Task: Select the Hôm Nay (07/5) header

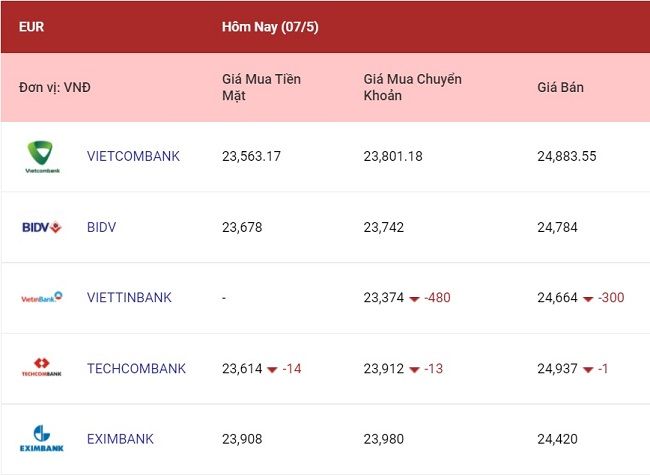Action: point(270,27)
